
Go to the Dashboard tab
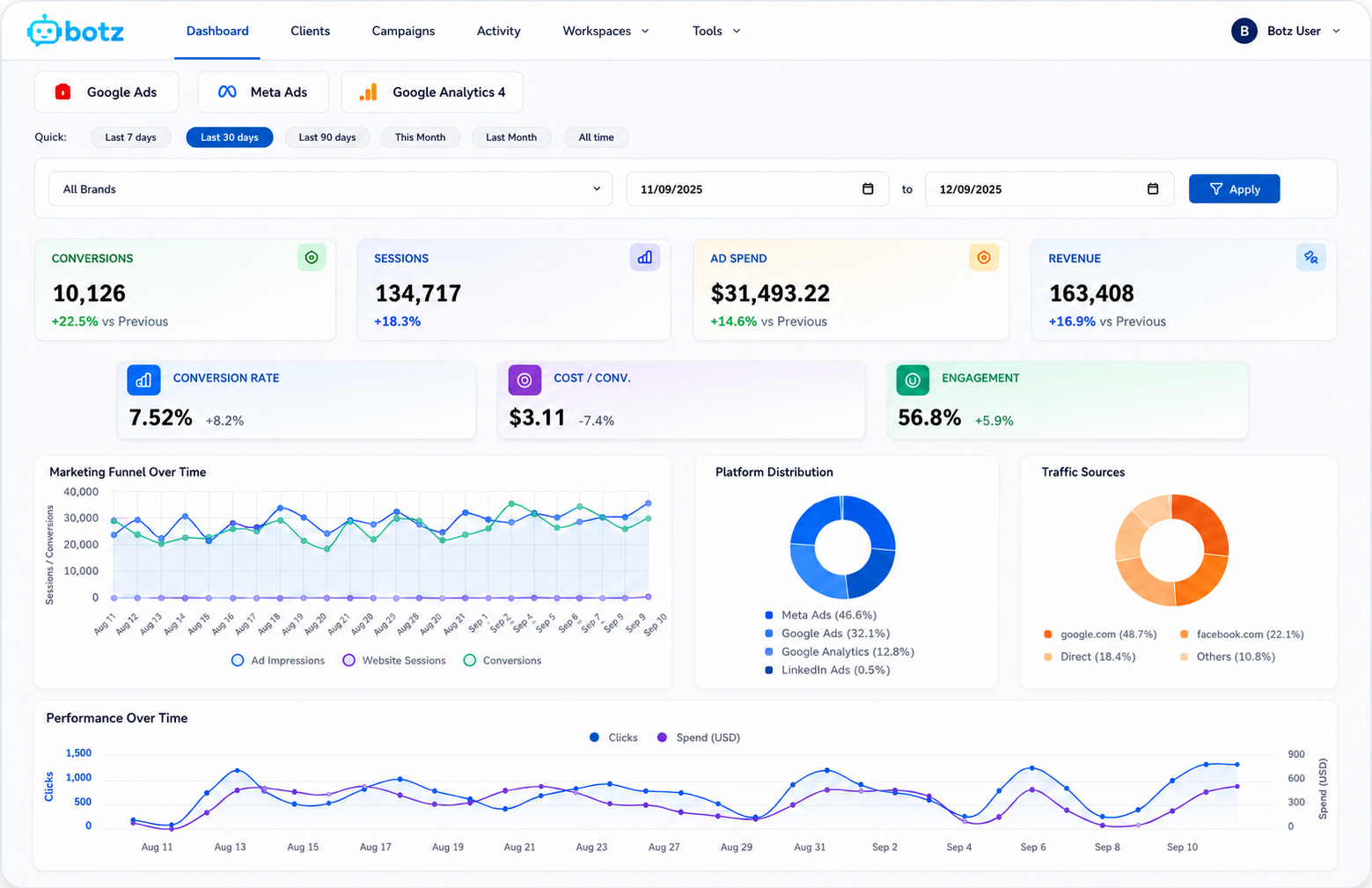pyautogui.click(x=217, y=31)
